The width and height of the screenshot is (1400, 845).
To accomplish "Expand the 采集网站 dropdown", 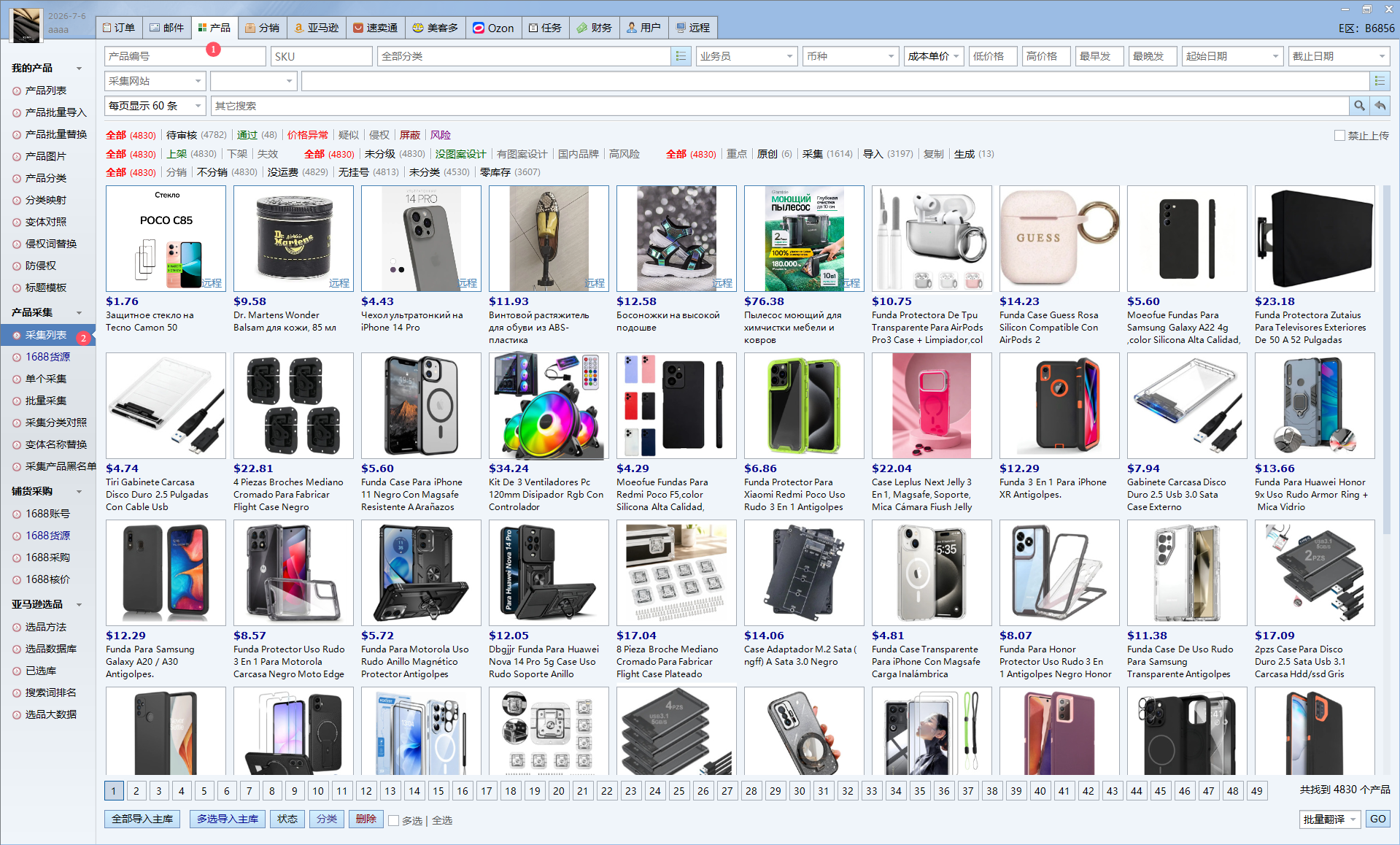I will (x=155, y=81).
